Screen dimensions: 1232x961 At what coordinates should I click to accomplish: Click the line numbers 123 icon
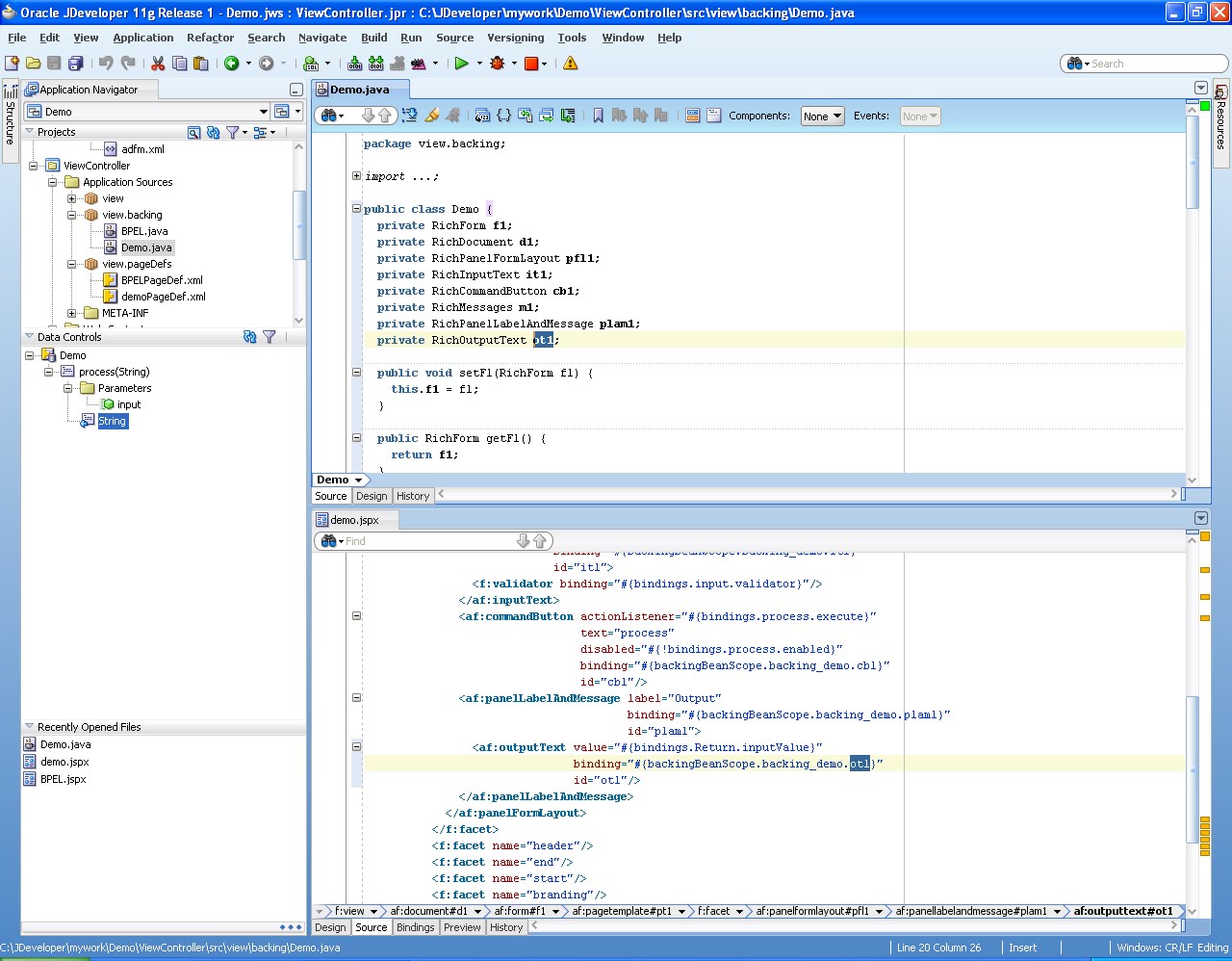[483, 116]
